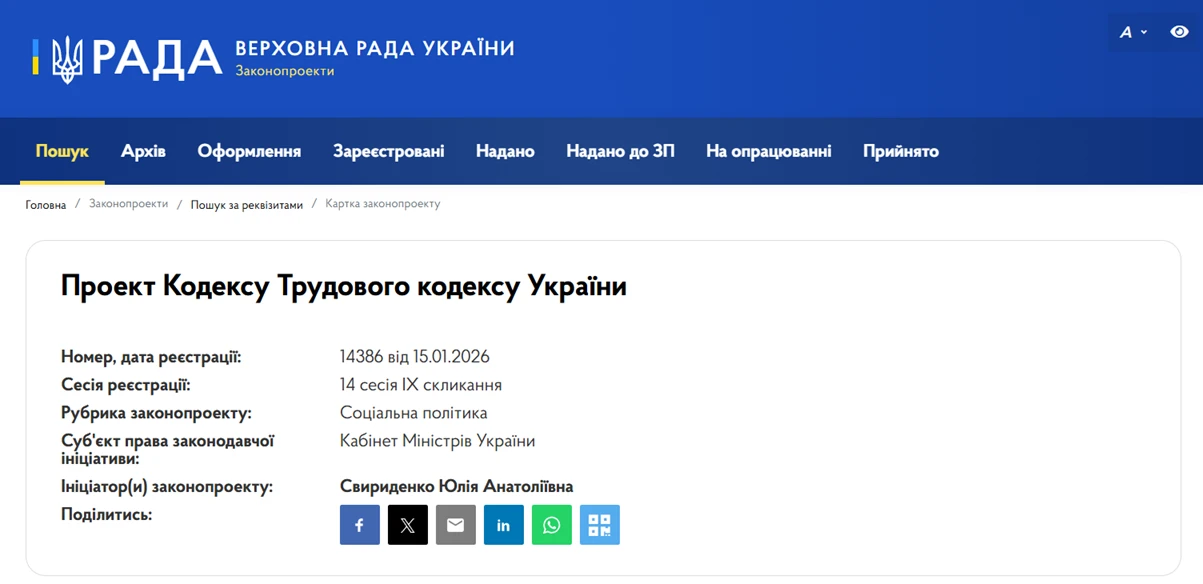The height and width of the screenshot is (584, 1203).
Task: Select the highlighted Пошук tab
Action: coord(62,150)
